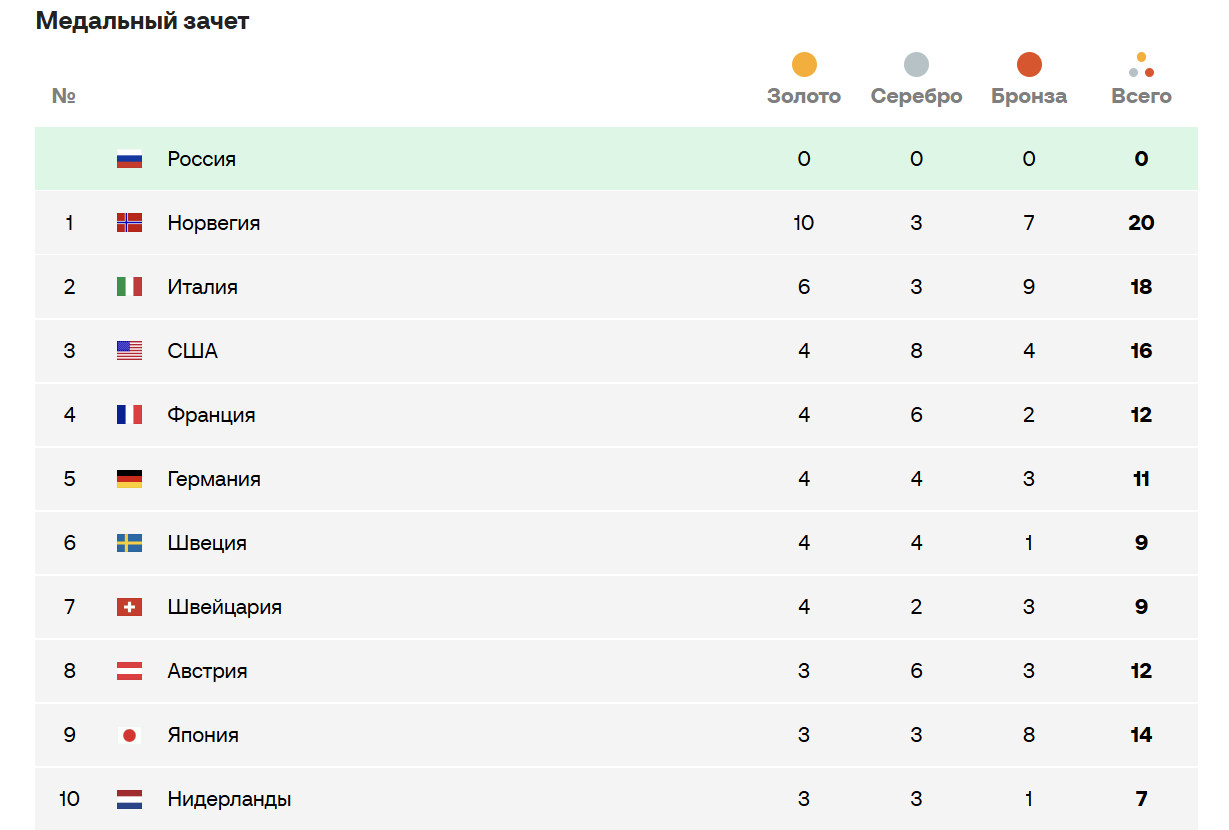
Task: Sort by the Золото column header
Action: tap(804, 97)
